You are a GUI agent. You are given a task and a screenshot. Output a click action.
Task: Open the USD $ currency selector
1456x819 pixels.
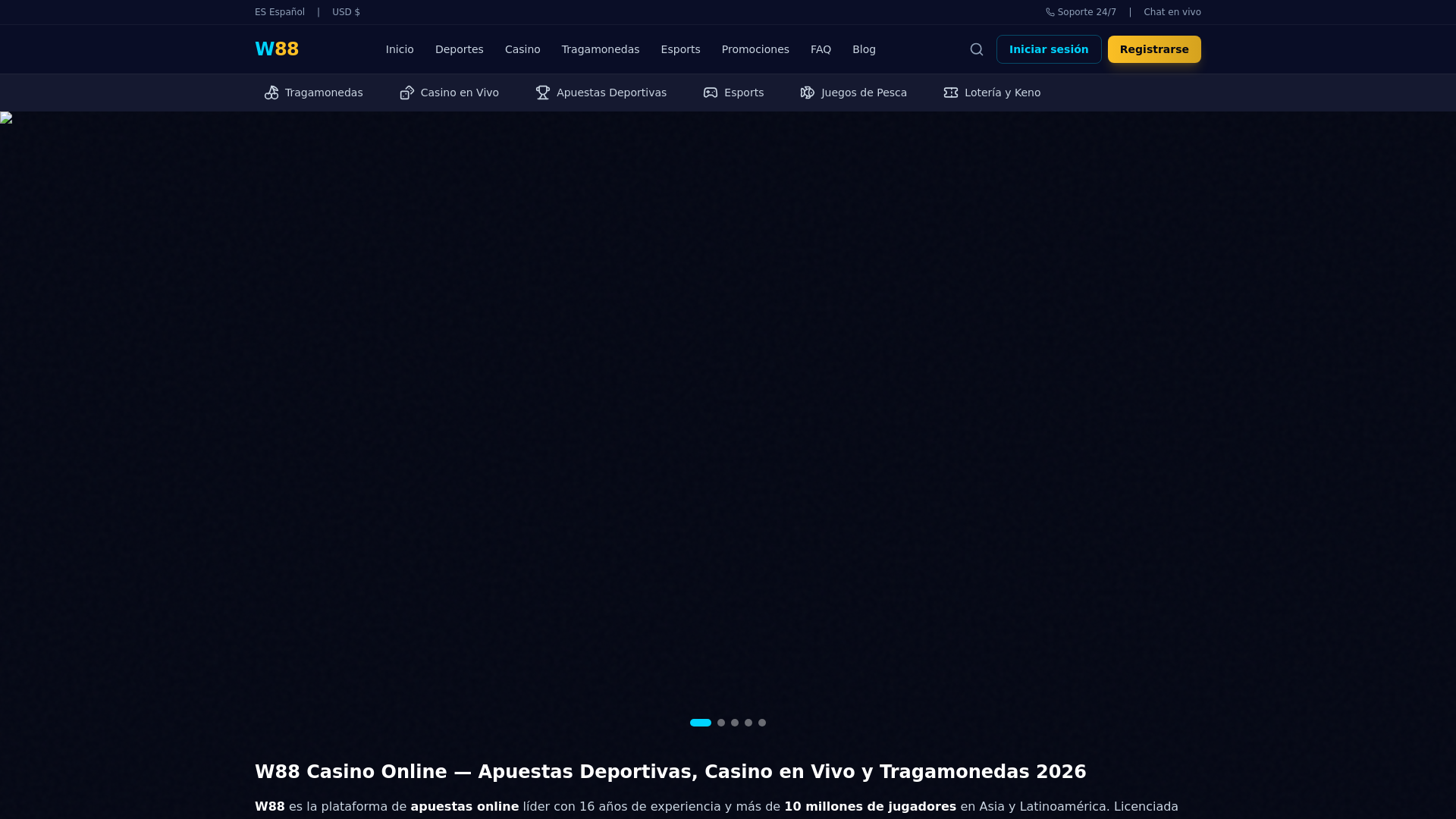pyautogui.click(x=346, y=12)
